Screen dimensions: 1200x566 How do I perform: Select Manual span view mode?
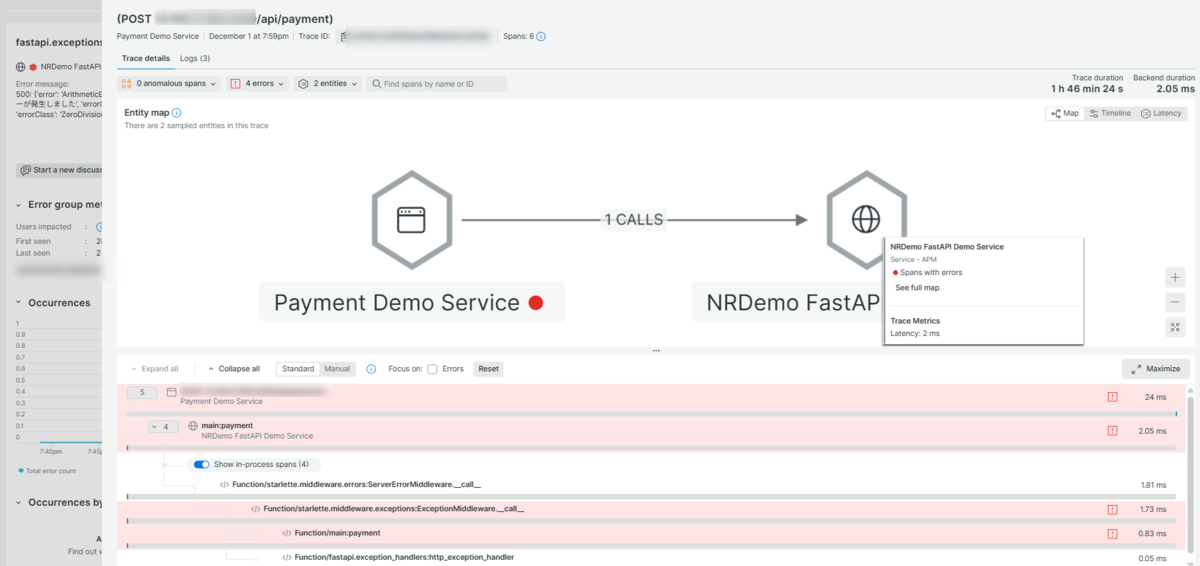coord(337,369)
